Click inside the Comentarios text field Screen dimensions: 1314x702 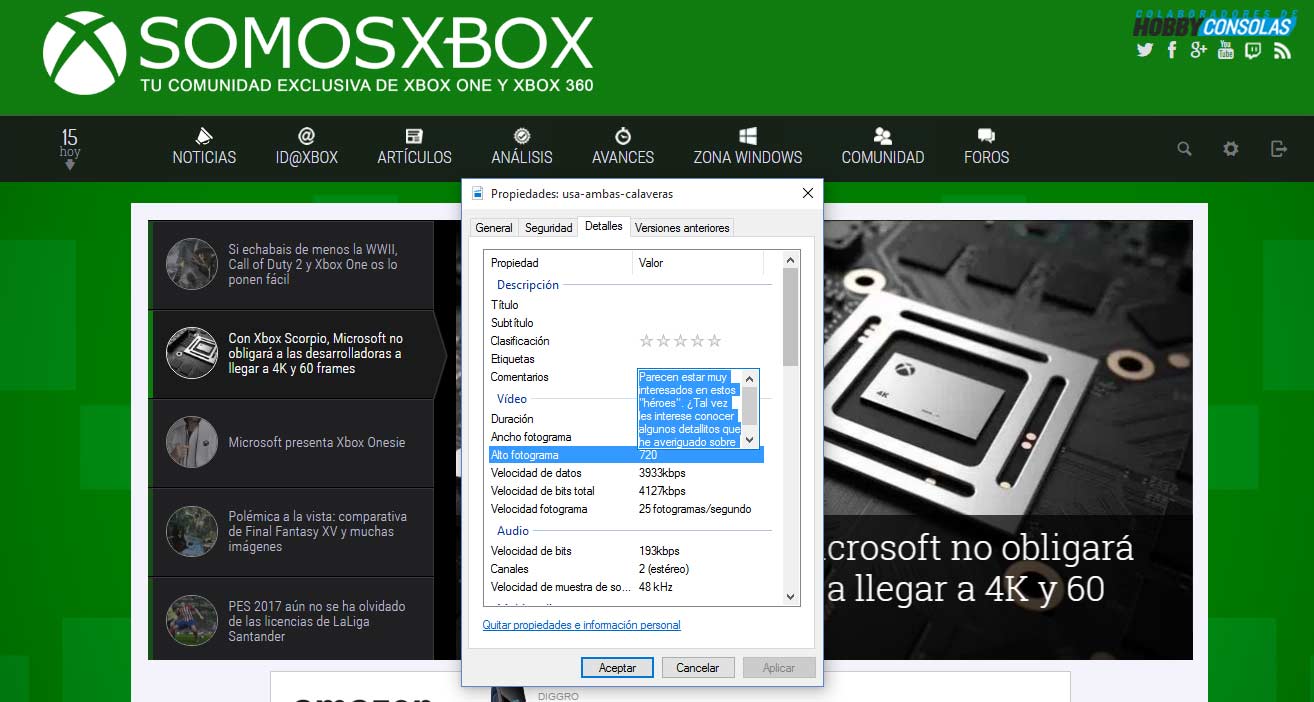689,409
